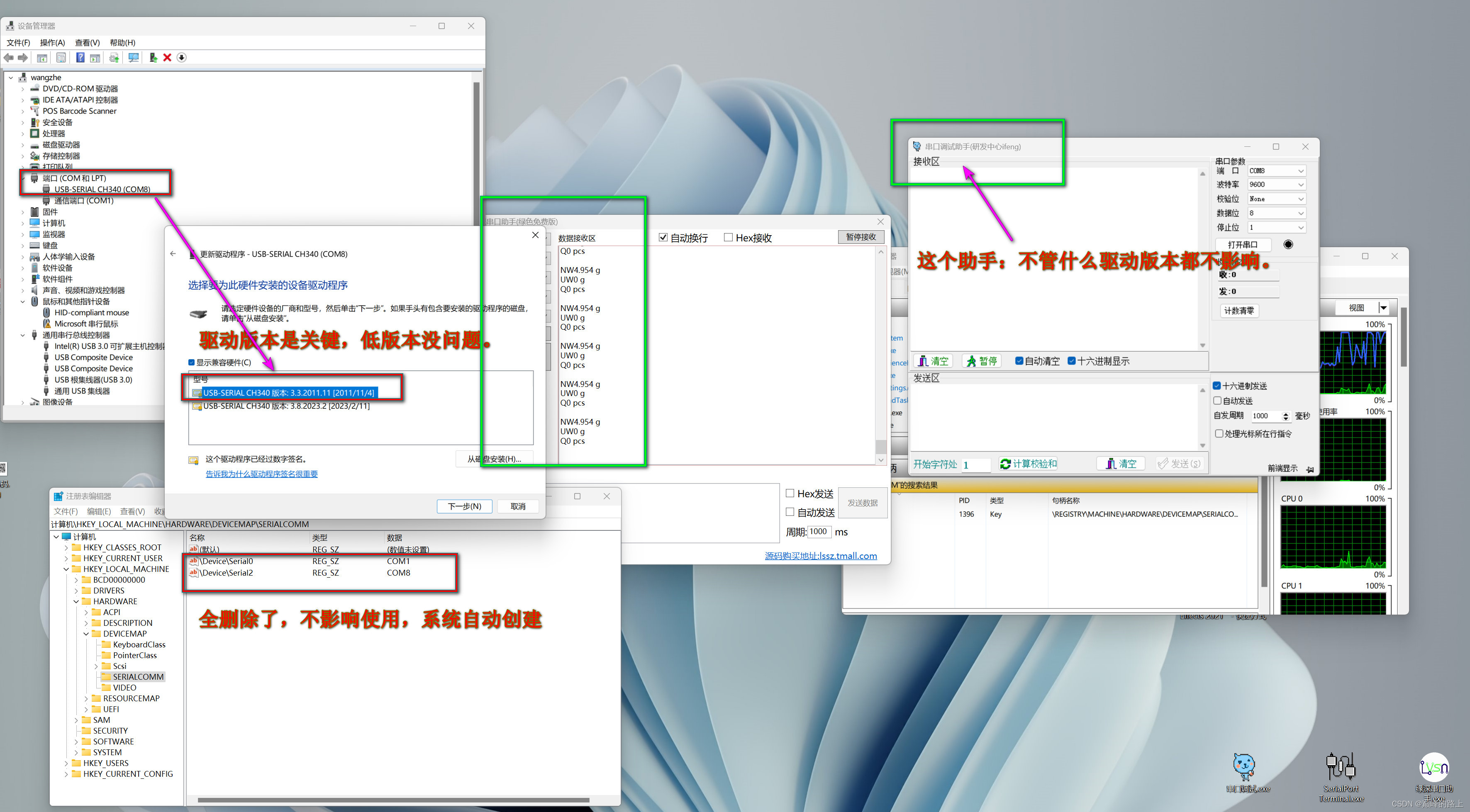Open the 告诉我为什么驱动程序签名很重要 link
1470x812 pixels.
tap(261, 474)
